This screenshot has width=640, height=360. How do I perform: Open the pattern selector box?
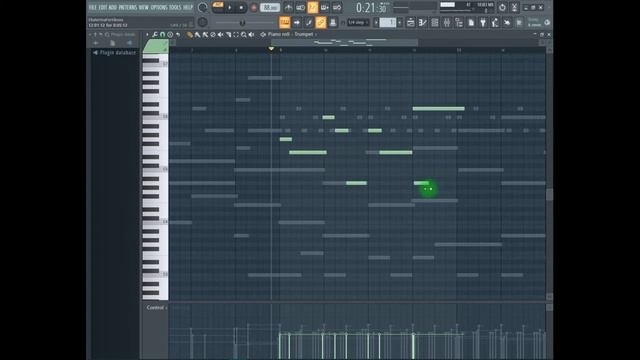pos(388,22)
